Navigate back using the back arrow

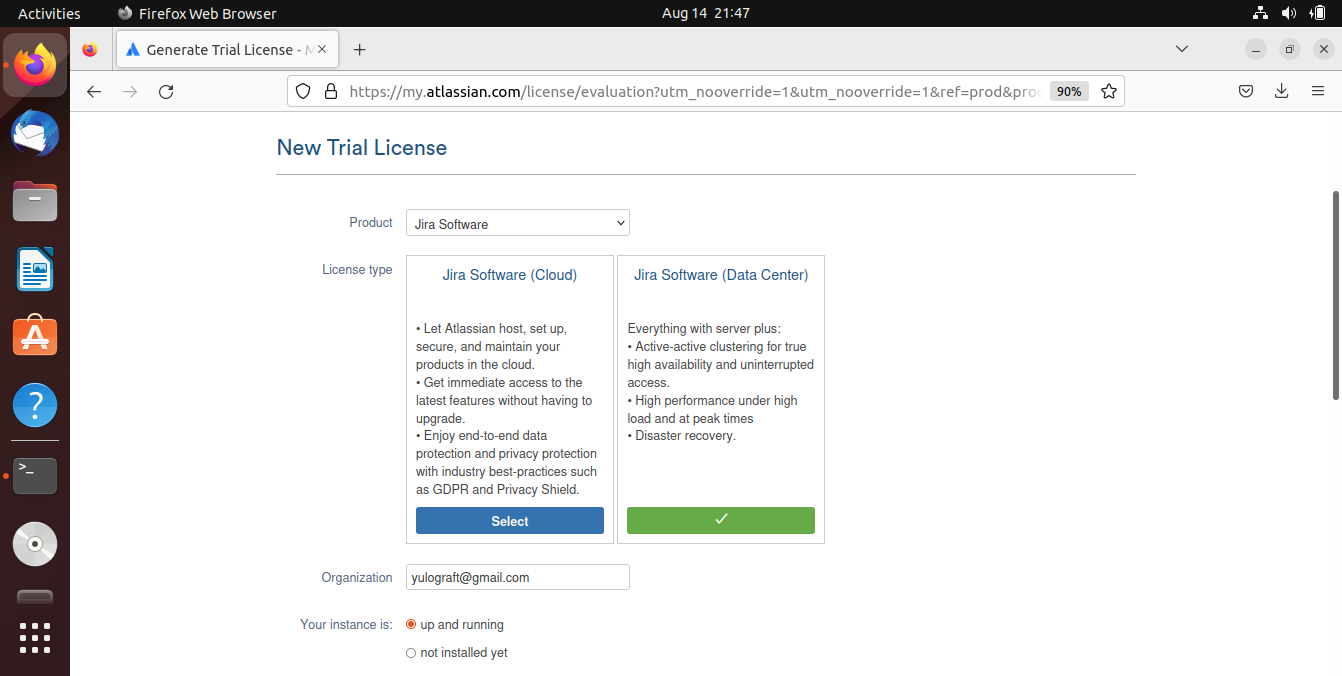click(x=93, y=91)
